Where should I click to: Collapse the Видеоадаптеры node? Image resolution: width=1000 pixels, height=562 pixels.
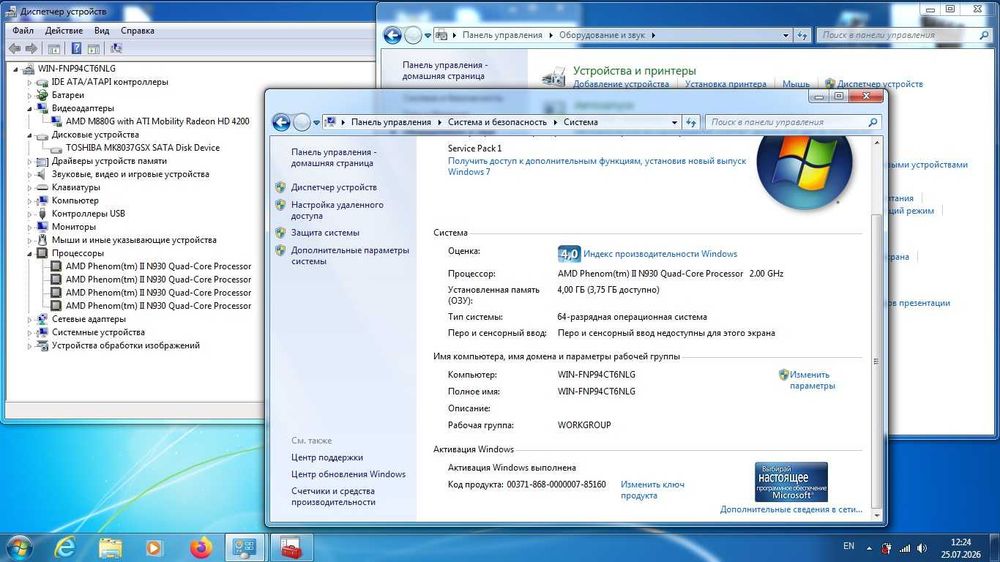[x=29, y=108]
